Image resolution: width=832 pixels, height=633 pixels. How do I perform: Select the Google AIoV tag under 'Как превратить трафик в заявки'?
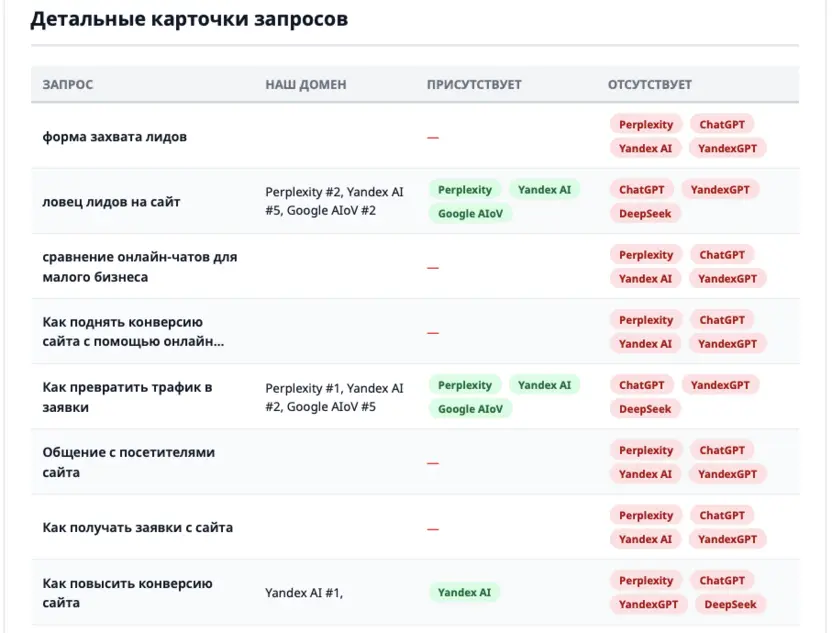click(470, 408)
